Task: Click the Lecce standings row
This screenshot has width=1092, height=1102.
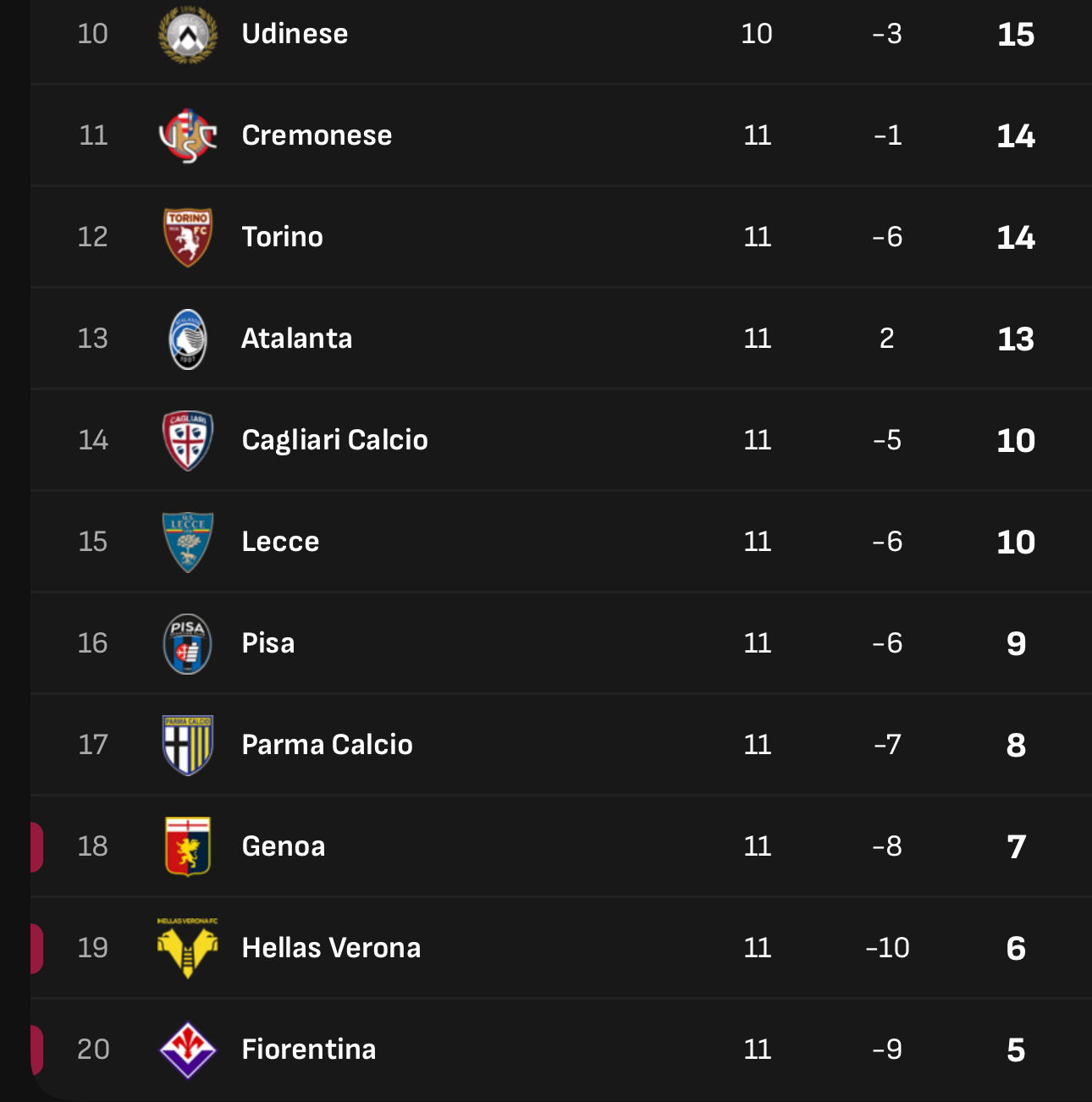Action: tap(546, 541)
